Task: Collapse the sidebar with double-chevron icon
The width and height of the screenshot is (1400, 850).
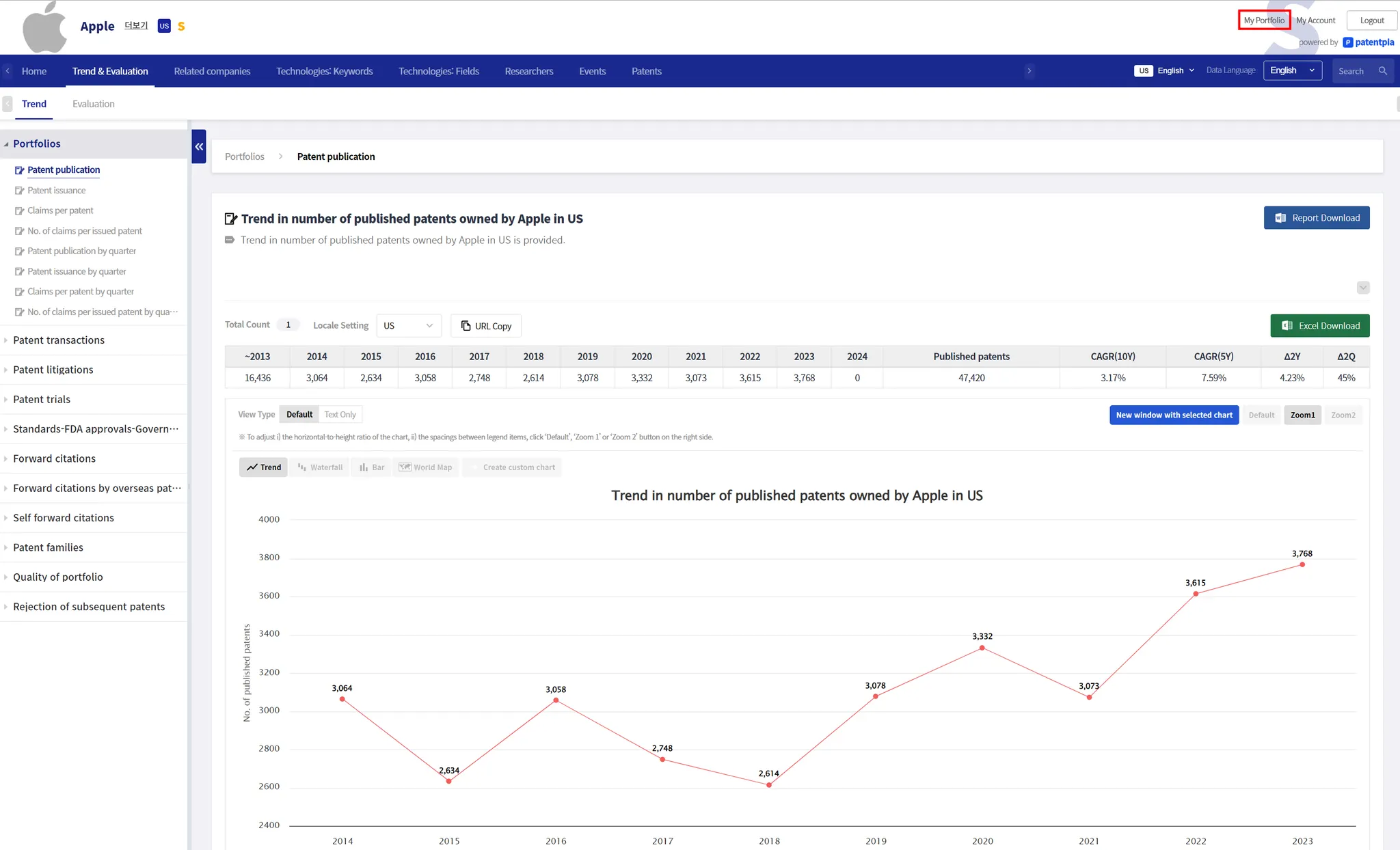Action: coord(199,146)
